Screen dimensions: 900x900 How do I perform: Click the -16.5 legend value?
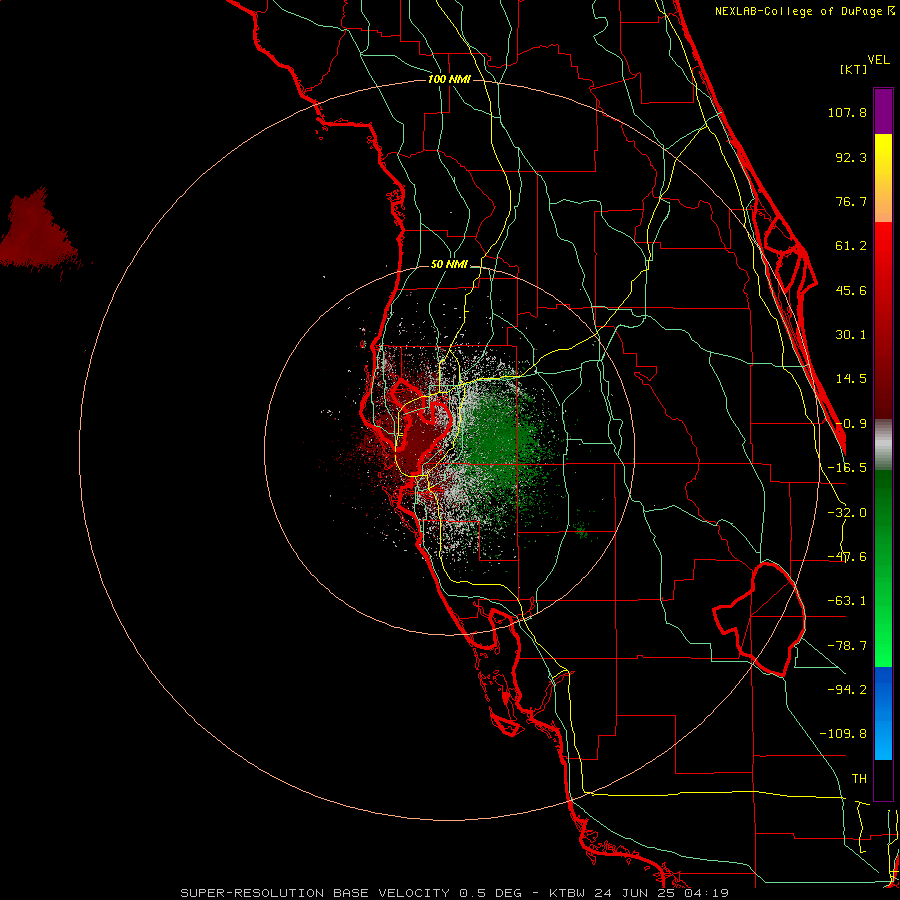[x=847, y=468]
